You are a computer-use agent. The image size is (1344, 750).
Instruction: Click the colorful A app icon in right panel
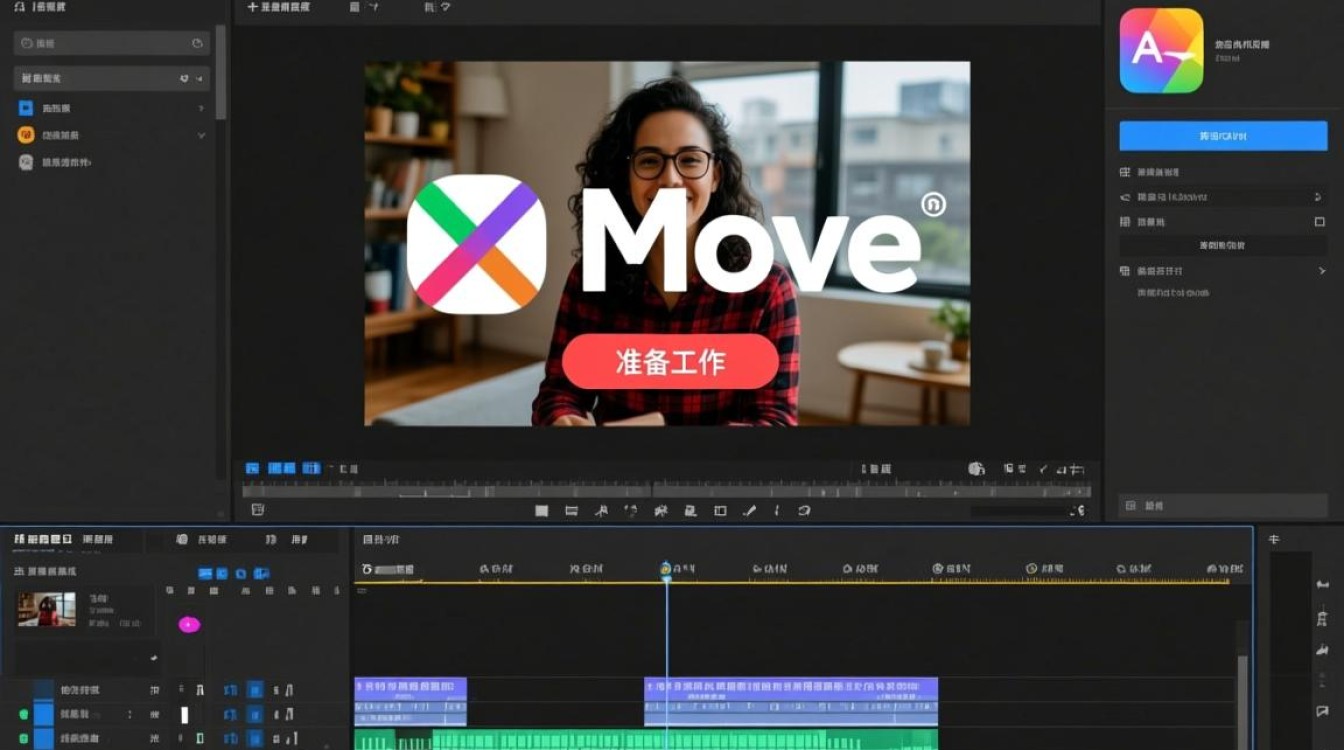coord(1161,51)
